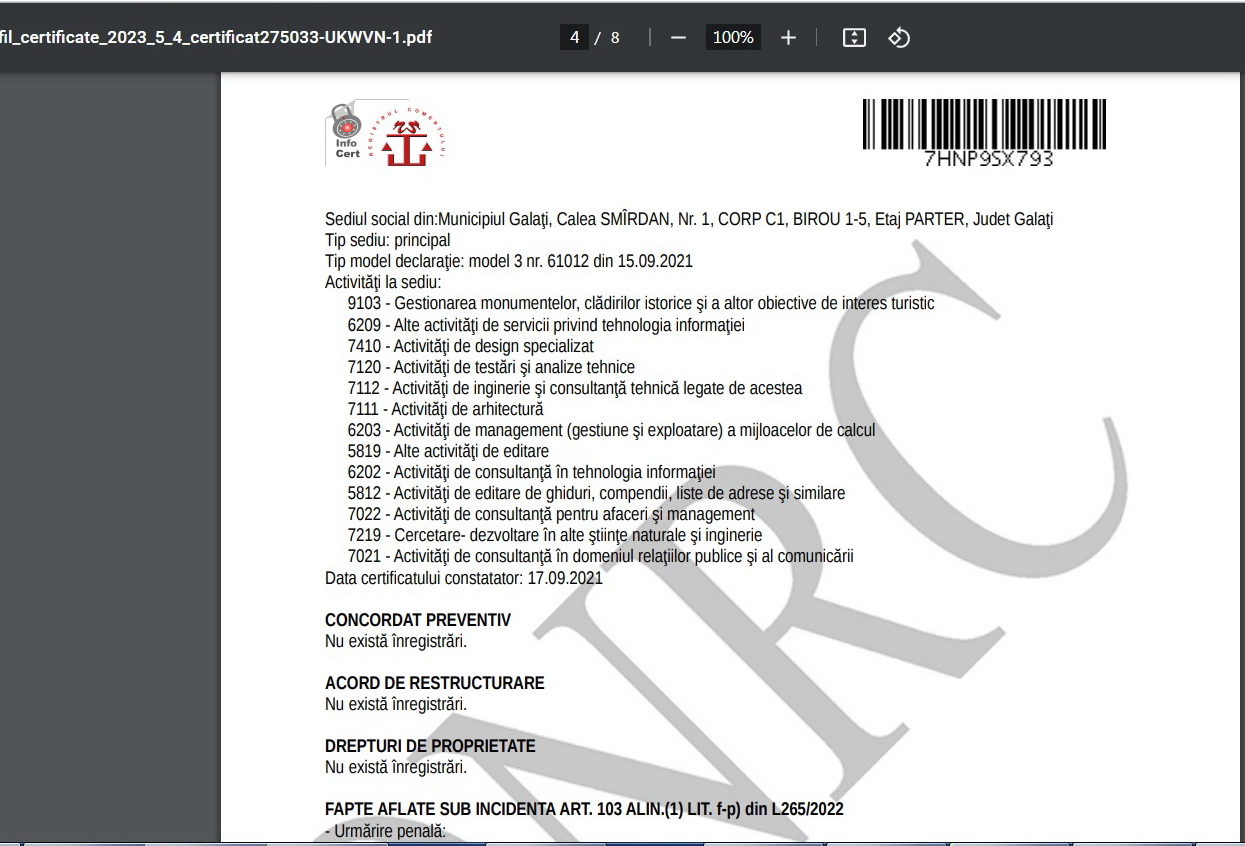Click the ACORD DE RESTRUCTURARE heading

click(434, 683)
